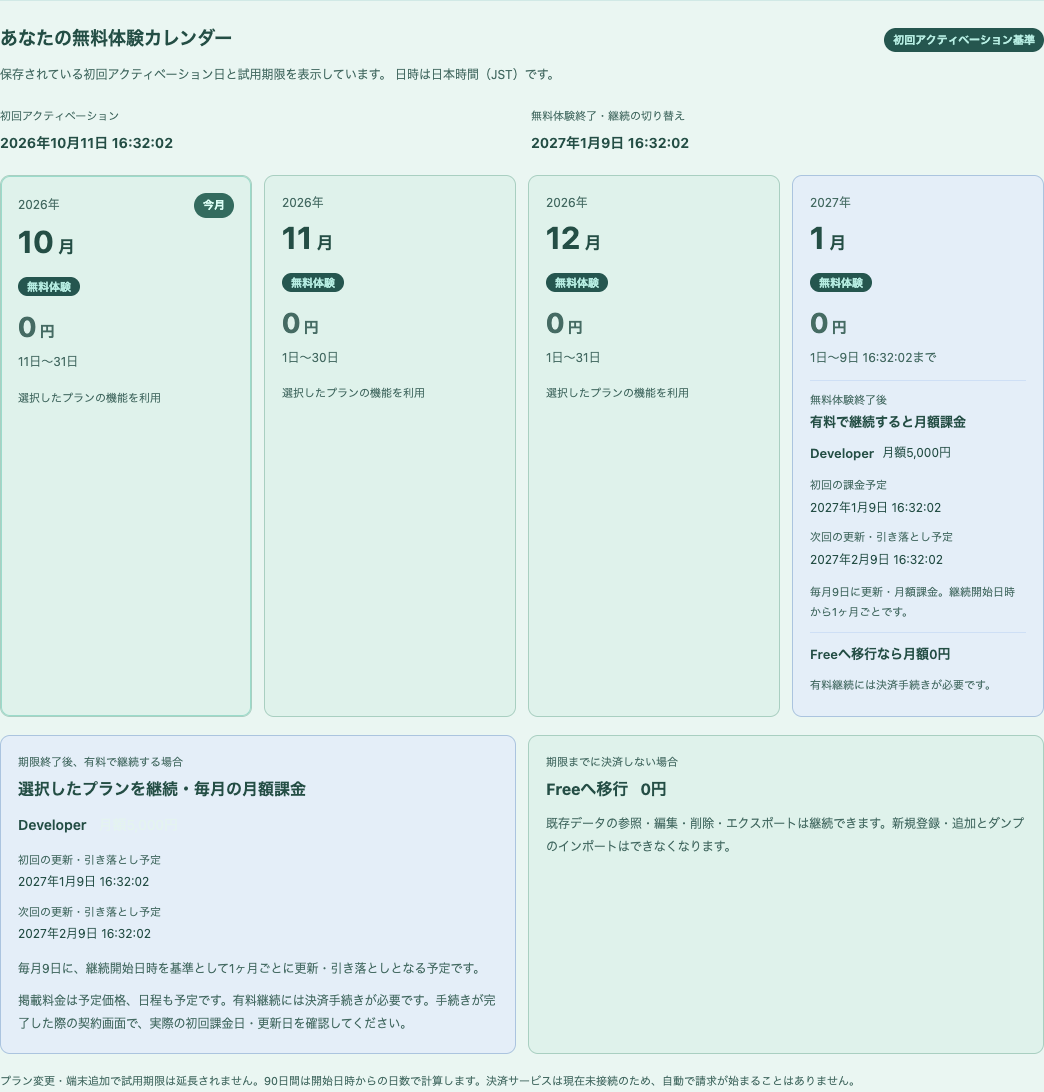Click the 無料体験終了後 label

pos(848,400)
